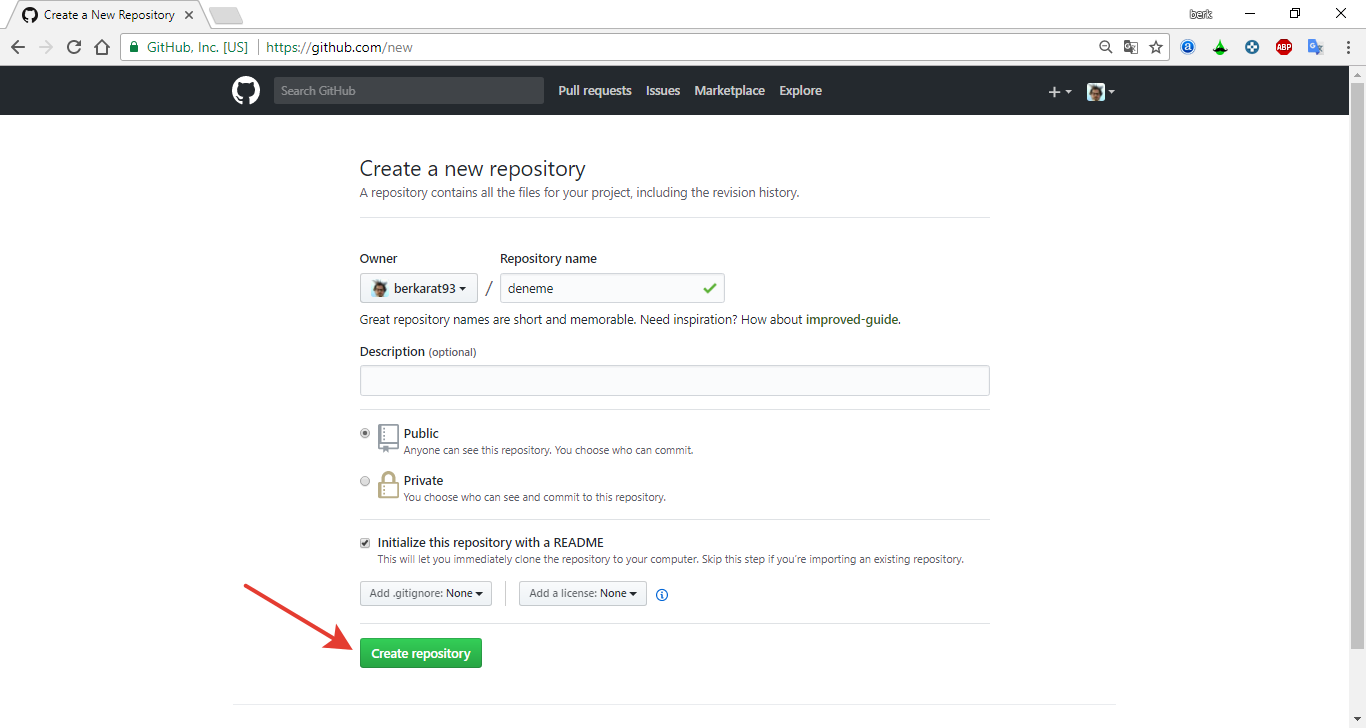Click the page vertical scrollbar

(1357, 365)
